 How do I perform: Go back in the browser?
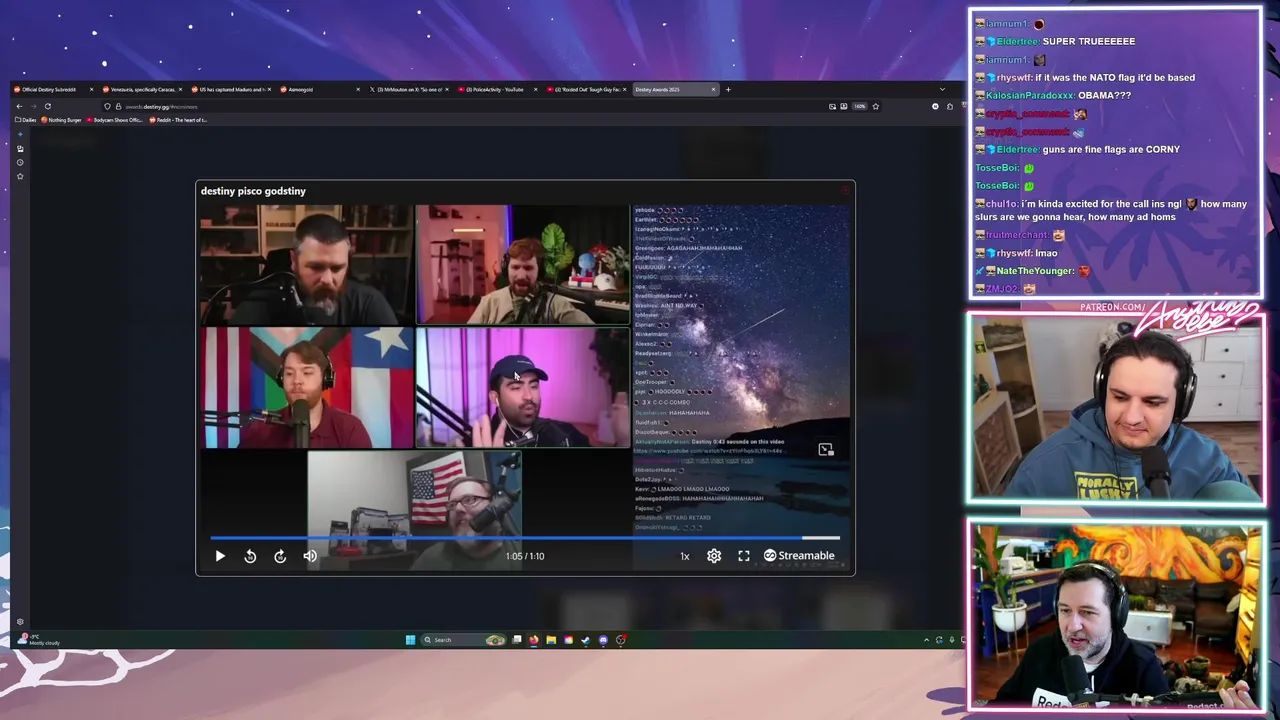click(19, 106)
